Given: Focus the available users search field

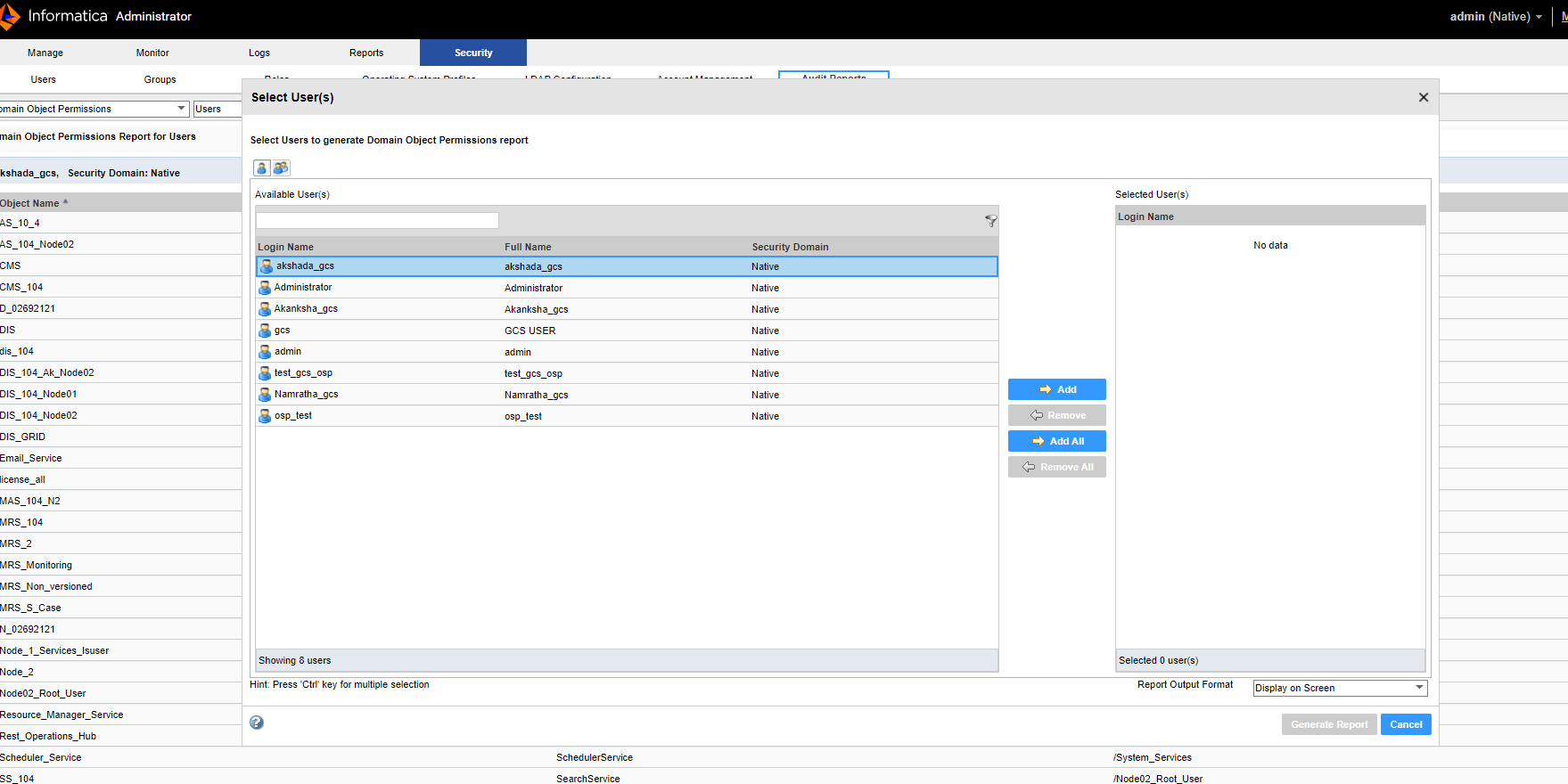Looking at the screenshot, I should point(377,220).
